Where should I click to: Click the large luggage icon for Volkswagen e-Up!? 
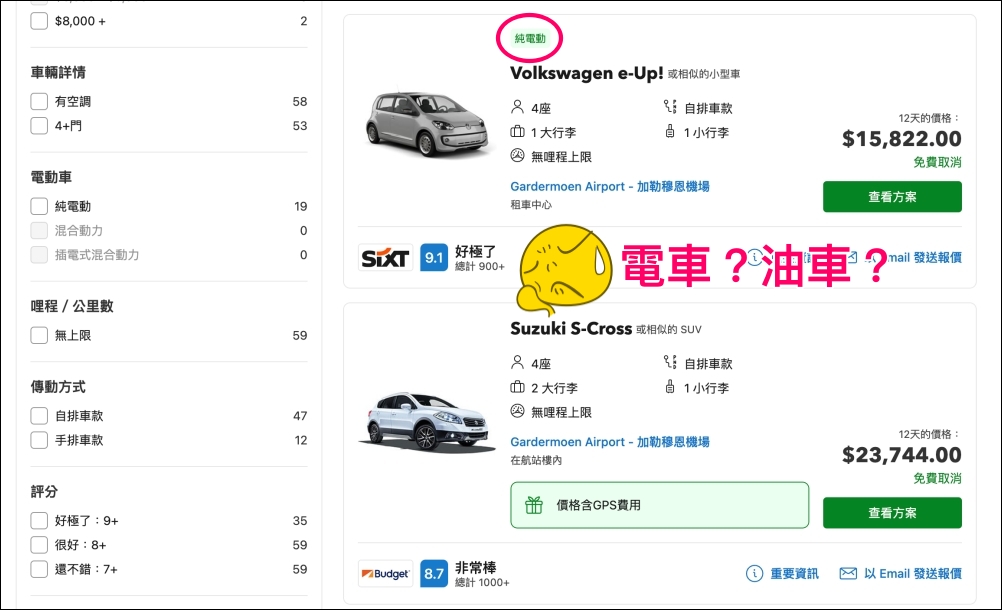(517, 132)
